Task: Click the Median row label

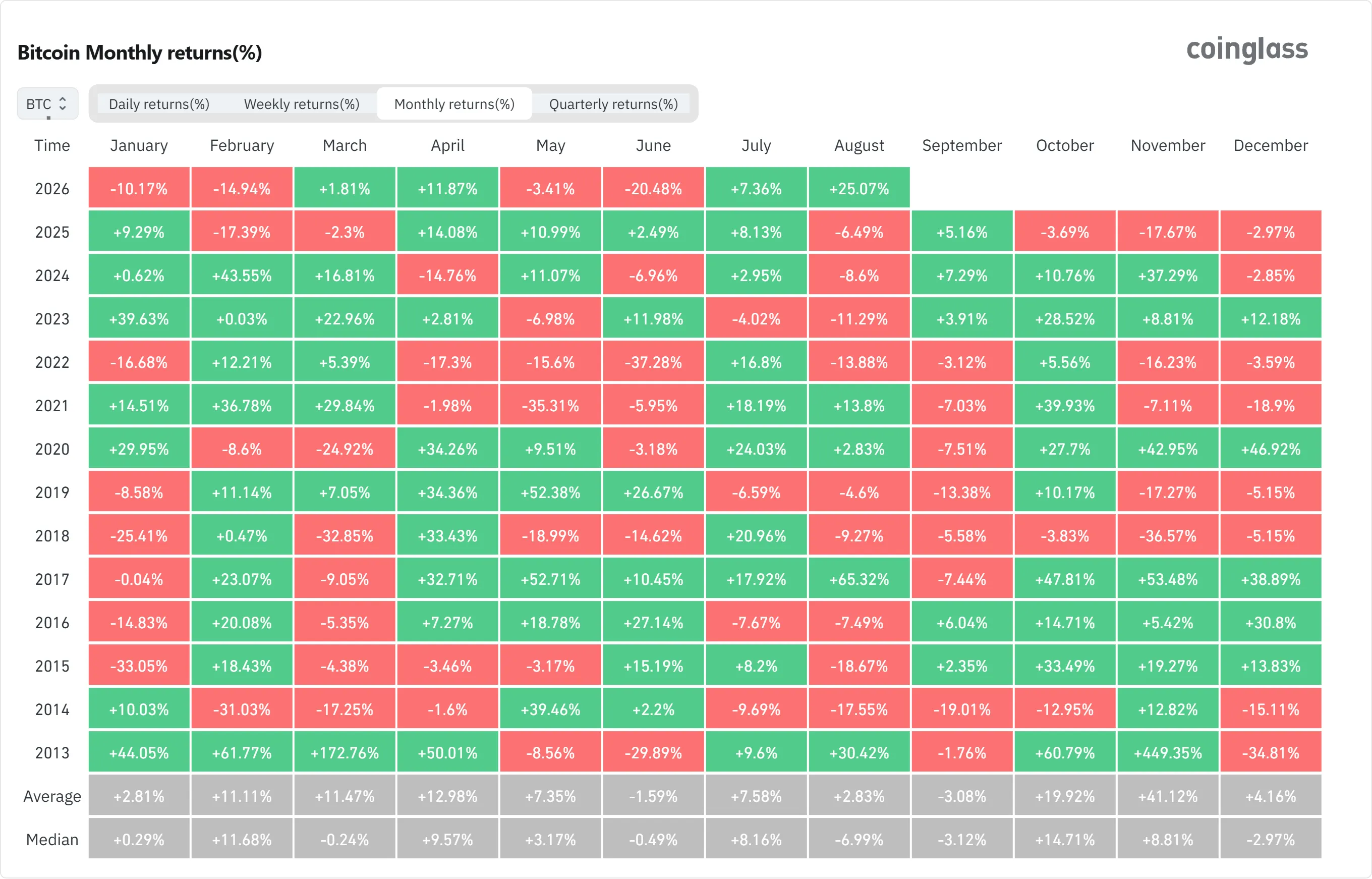Action: coord(52,840)
